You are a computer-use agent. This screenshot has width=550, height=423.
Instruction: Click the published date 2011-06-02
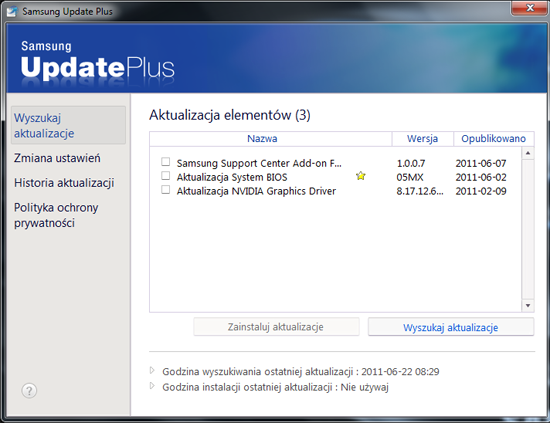coord(481,177)
